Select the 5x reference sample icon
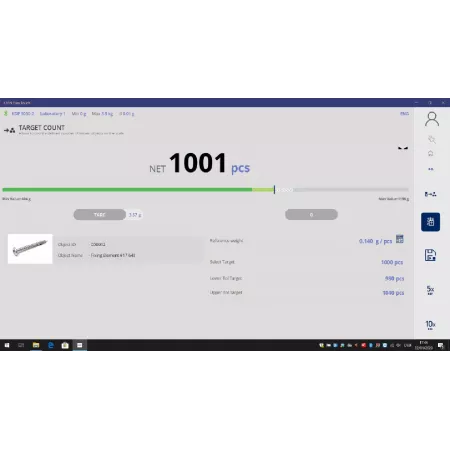 430,290
